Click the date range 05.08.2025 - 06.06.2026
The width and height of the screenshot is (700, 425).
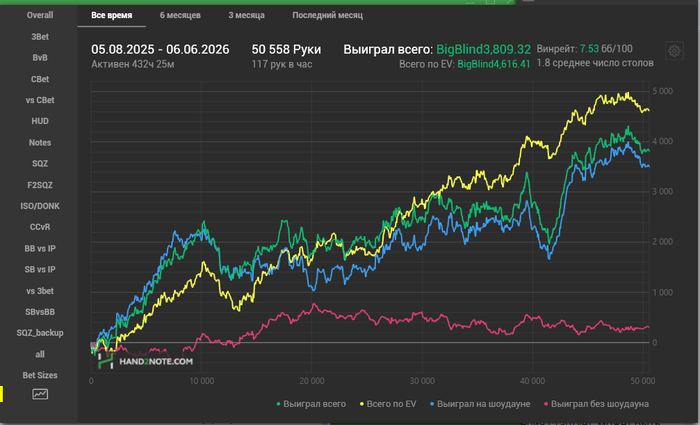tap(160, 49)
